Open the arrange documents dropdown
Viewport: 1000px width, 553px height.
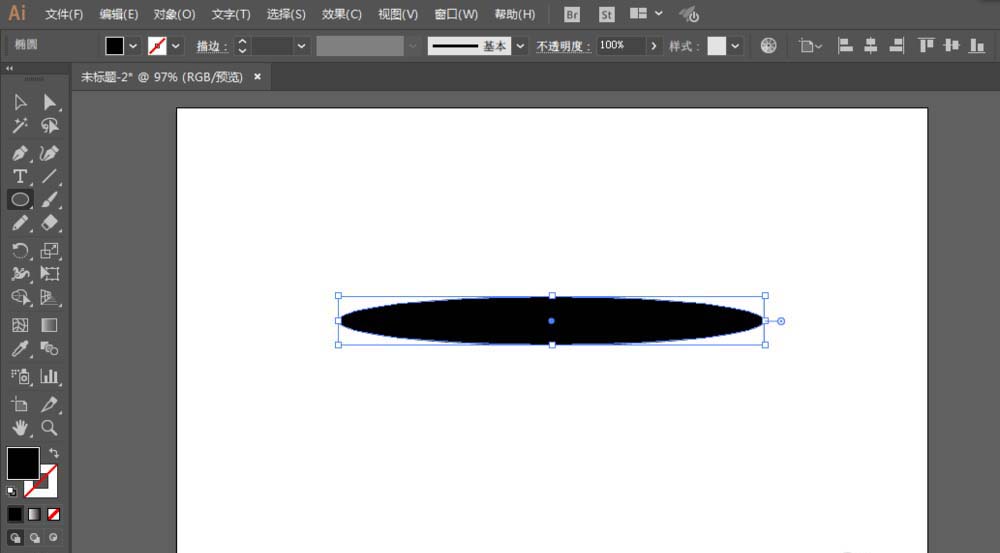tap(646, 13)
